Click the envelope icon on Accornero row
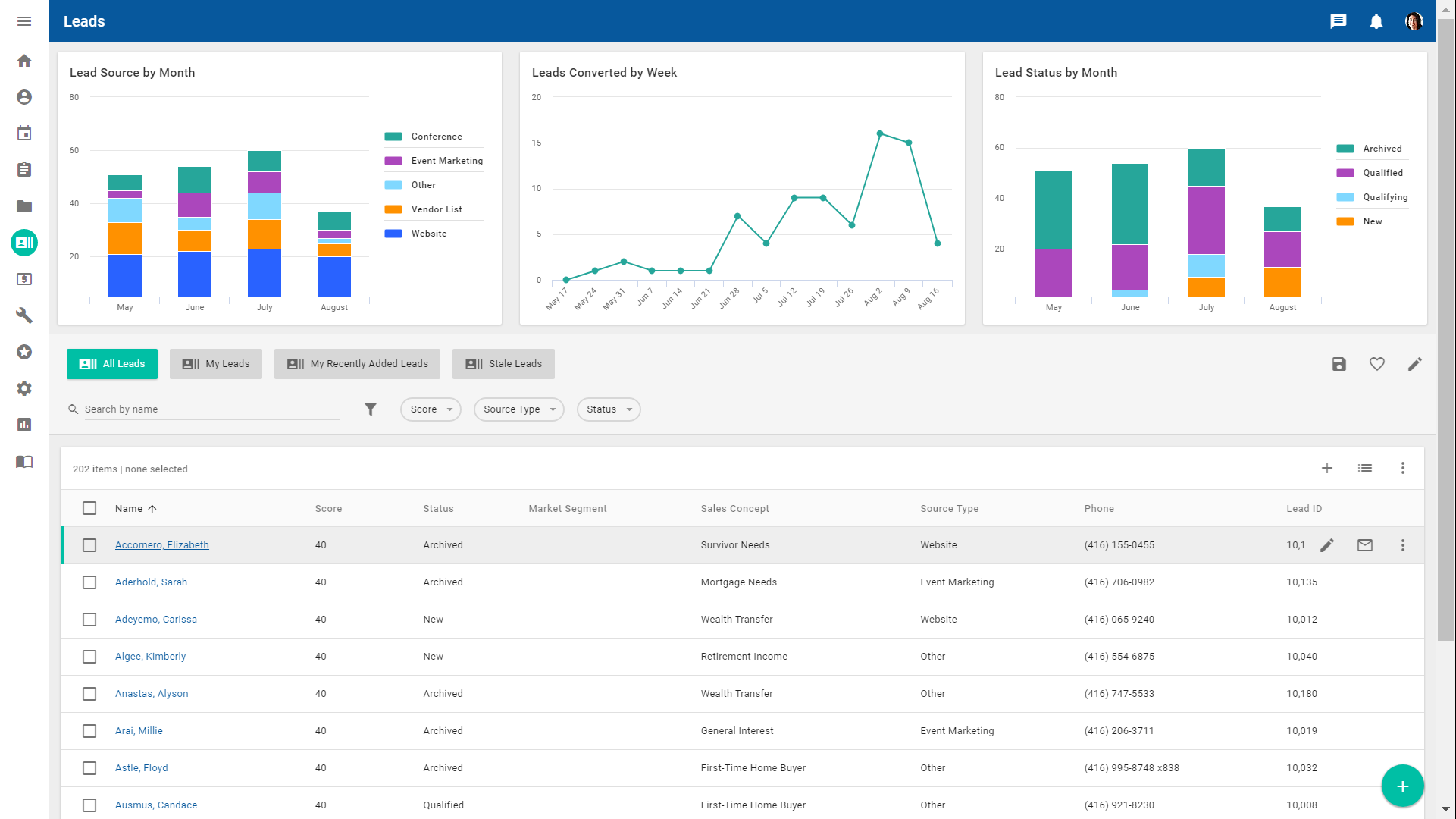Image resolution: width=1456 pixels, height=819 pixels. click(1365, 545)
